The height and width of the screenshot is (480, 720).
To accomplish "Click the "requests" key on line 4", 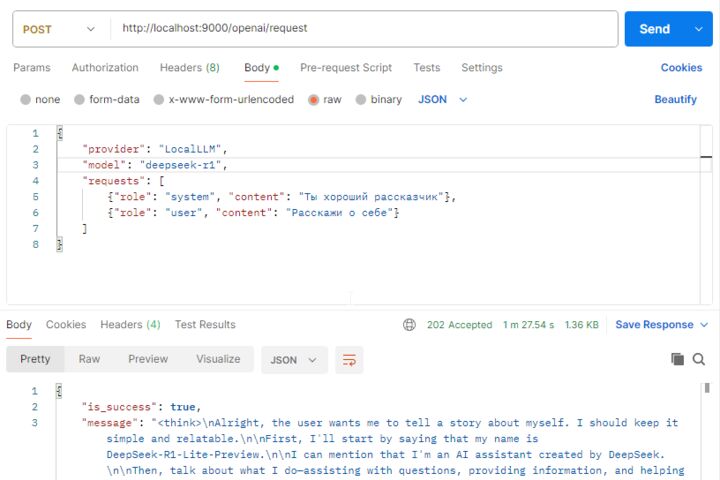I will (114, 181).
